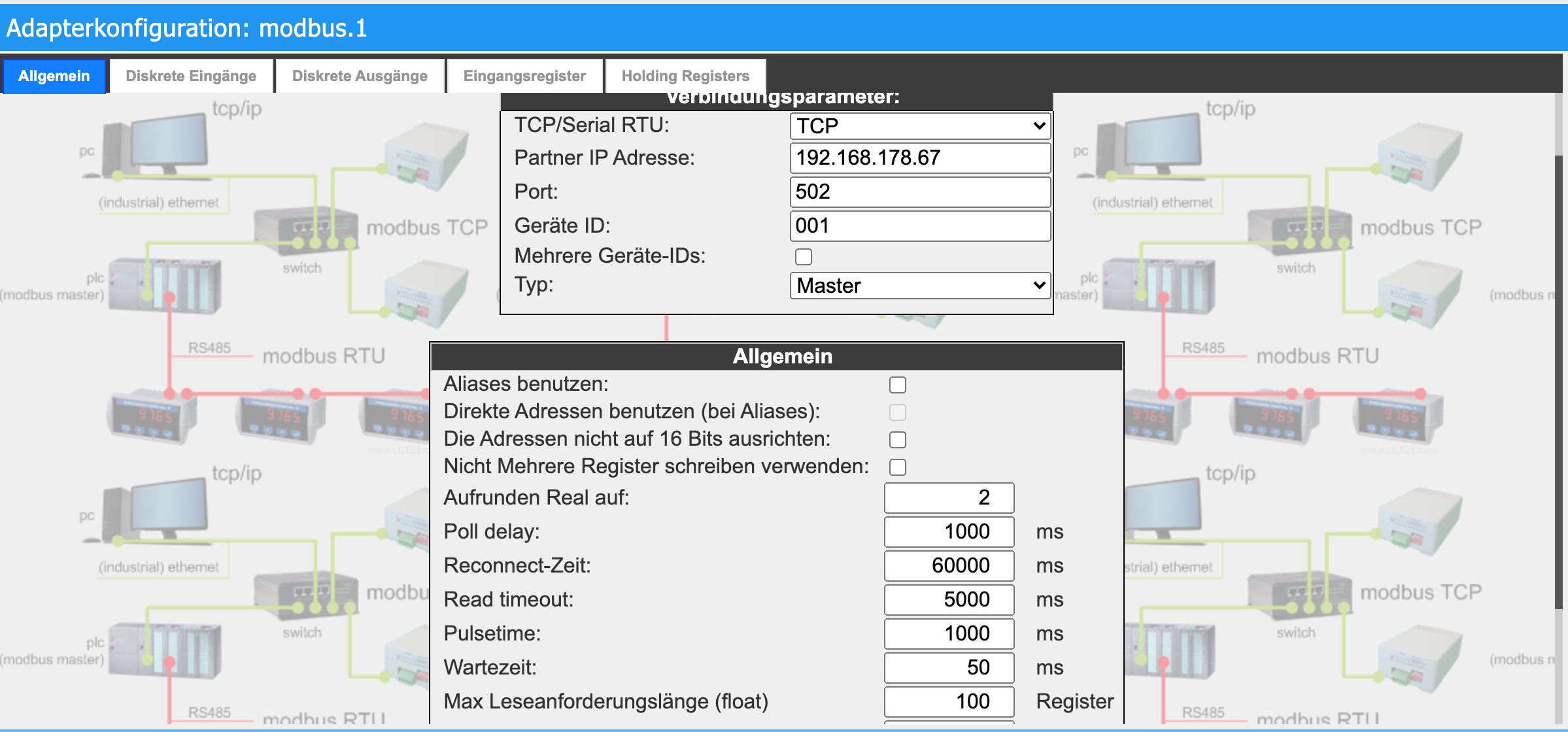The width and height of the screenshot is (1568, 732).
Task: Enable 'Nicht Mehrere Register schreiben verwenden'
Action: (898, 467)
